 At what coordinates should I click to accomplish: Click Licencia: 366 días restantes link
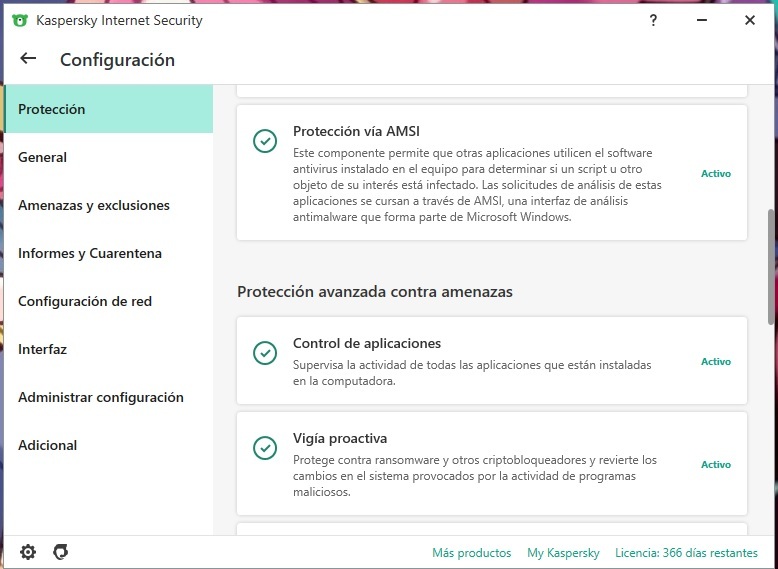[x=686, y=553]
